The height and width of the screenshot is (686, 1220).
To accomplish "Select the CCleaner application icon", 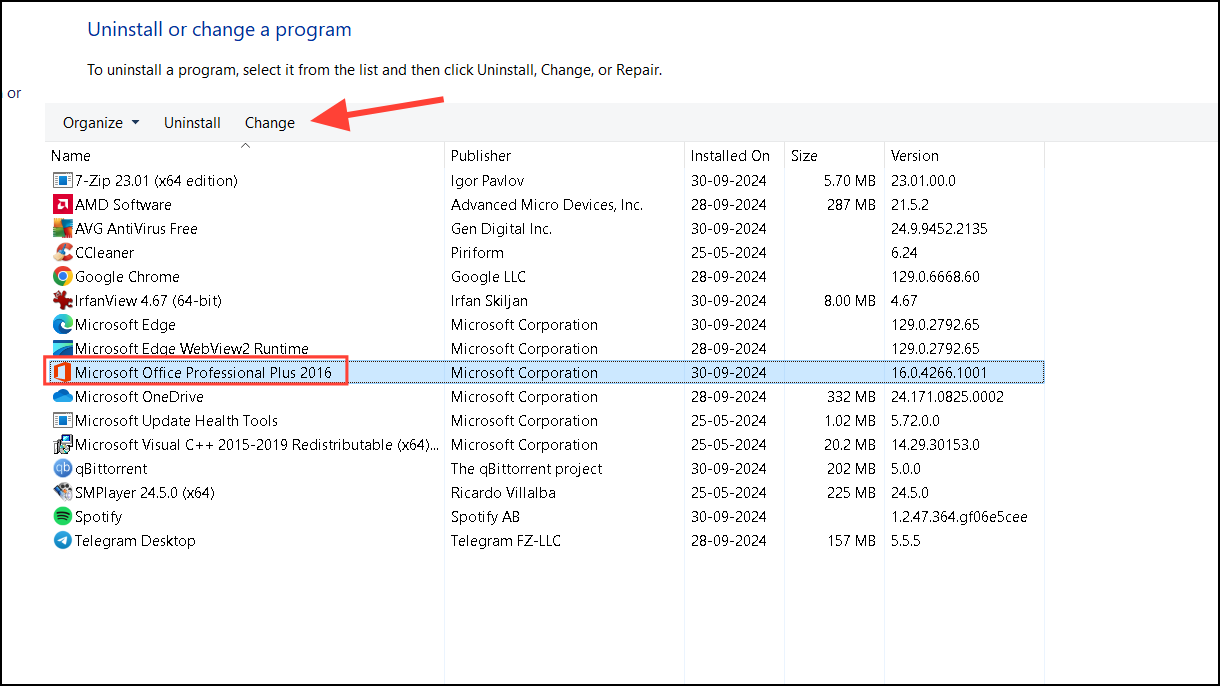I will pos(61,252).
